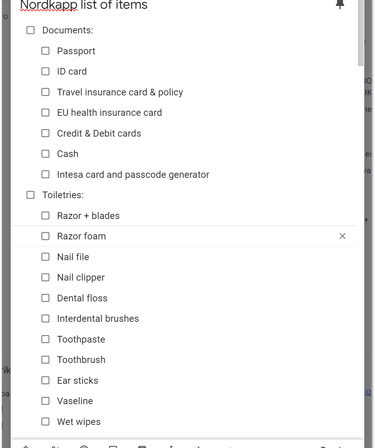Select the Nail clipper item text
Image resolution: width=375 pixels, height=448 pixels.
81,278
